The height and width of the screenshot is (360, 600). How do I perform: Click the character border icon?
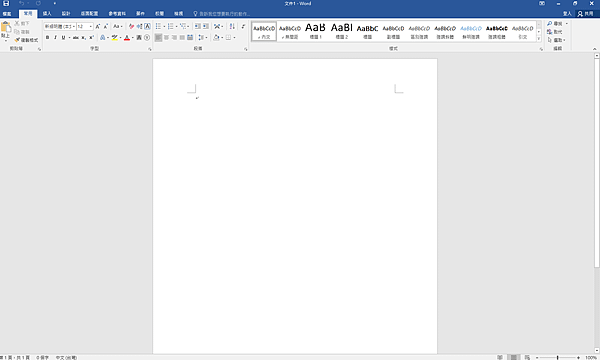147,26
